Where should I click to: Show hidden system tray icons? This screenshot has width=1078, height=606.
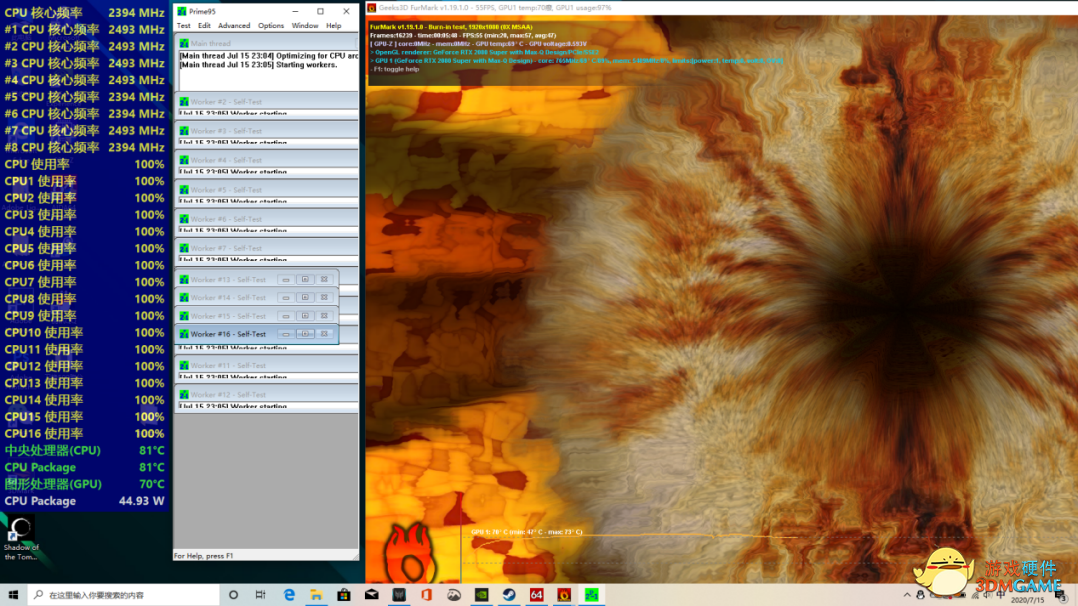[x=907, y=595]
